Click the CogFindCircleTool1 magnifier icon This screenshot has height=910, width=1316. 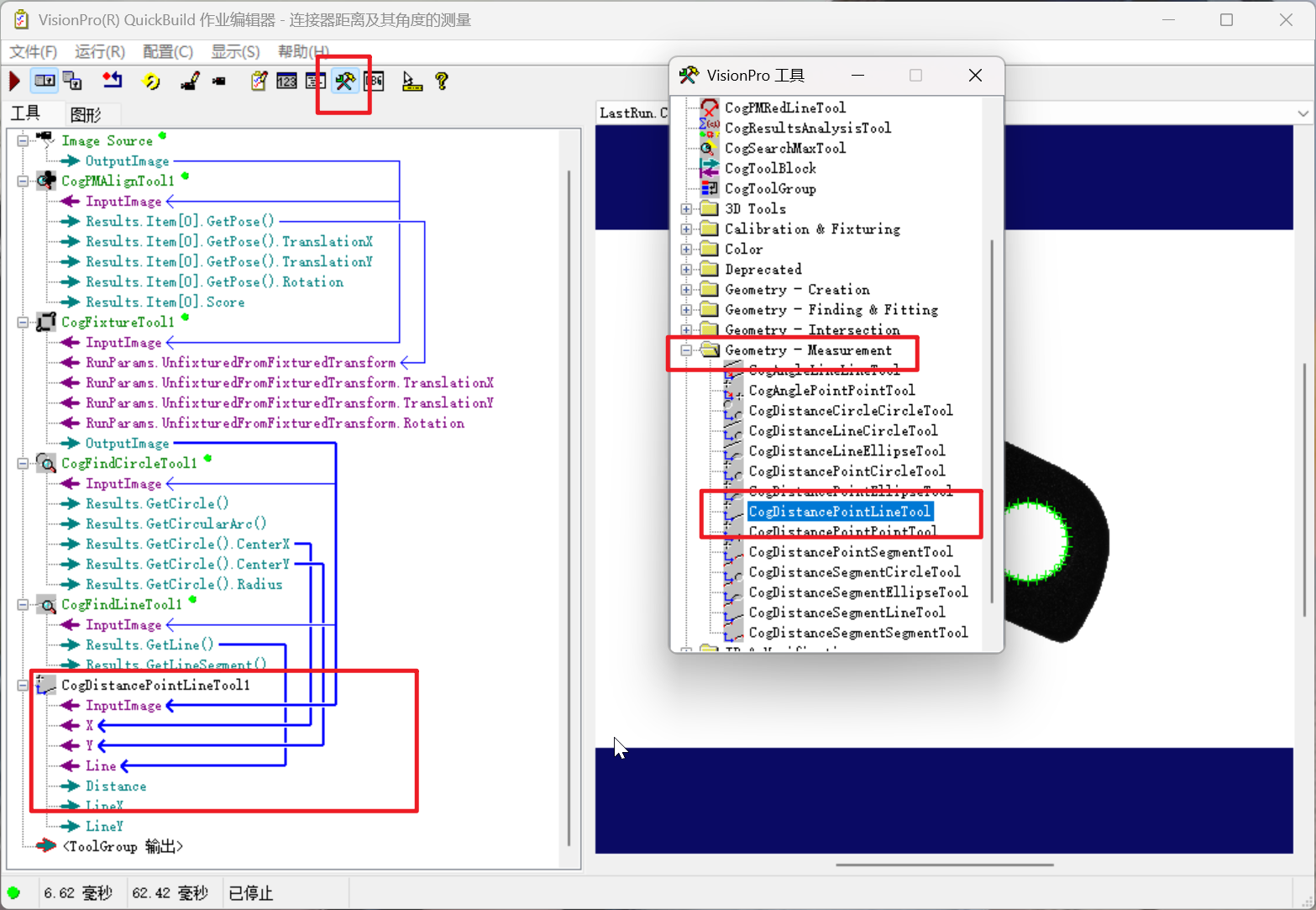click(x=46, y=463)
